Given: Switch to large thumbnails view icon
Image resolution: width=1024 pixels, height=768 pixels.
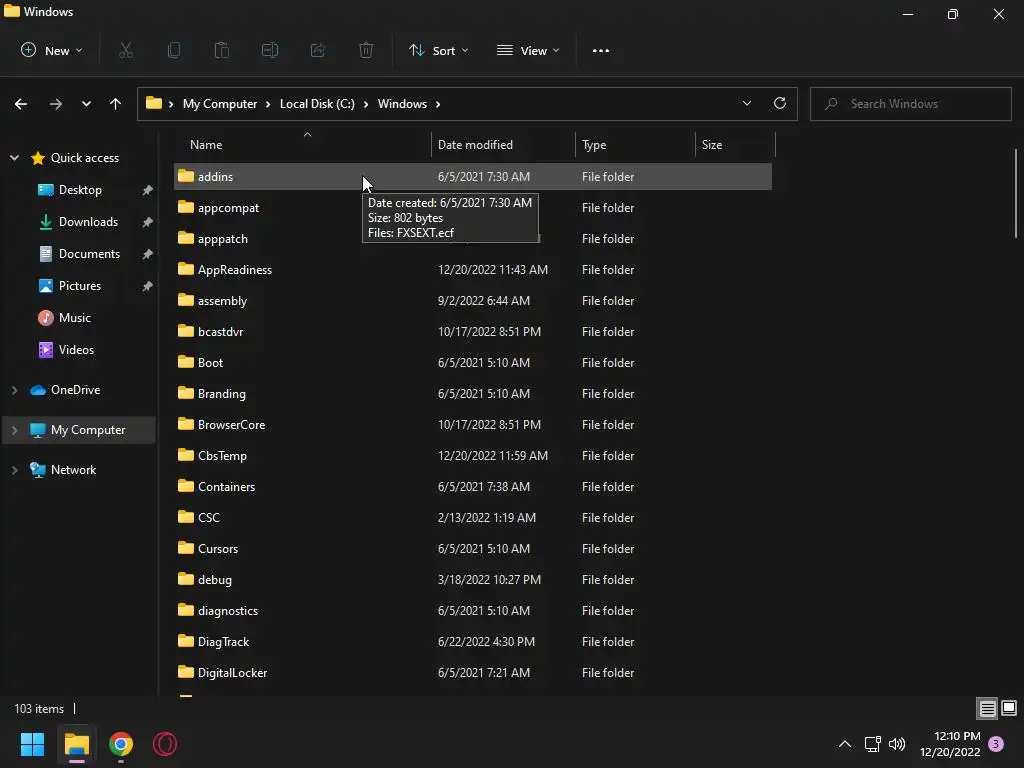Looking at the screenshot, I should pos(1009,708).
